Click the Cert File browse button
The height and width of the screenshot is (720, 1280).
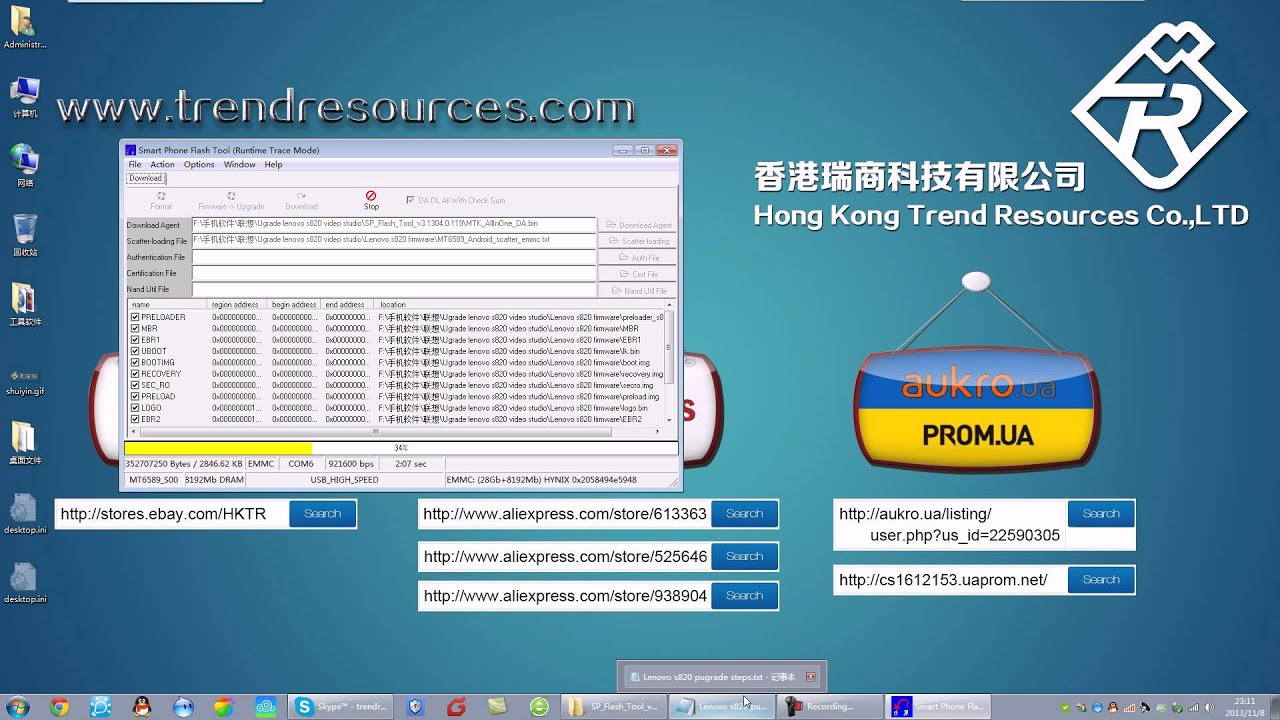click(x=637, y=274)
